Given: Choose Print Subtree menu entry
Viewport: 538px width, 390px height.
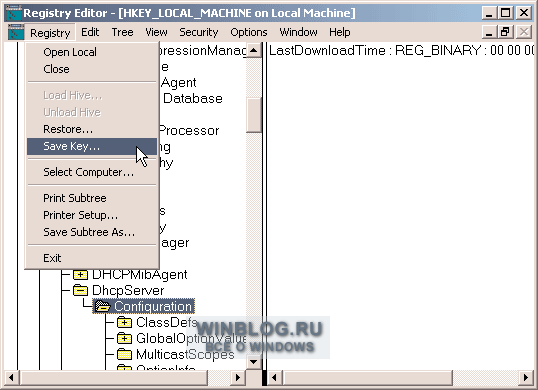Looking at the screenshot, I should 92,198.
